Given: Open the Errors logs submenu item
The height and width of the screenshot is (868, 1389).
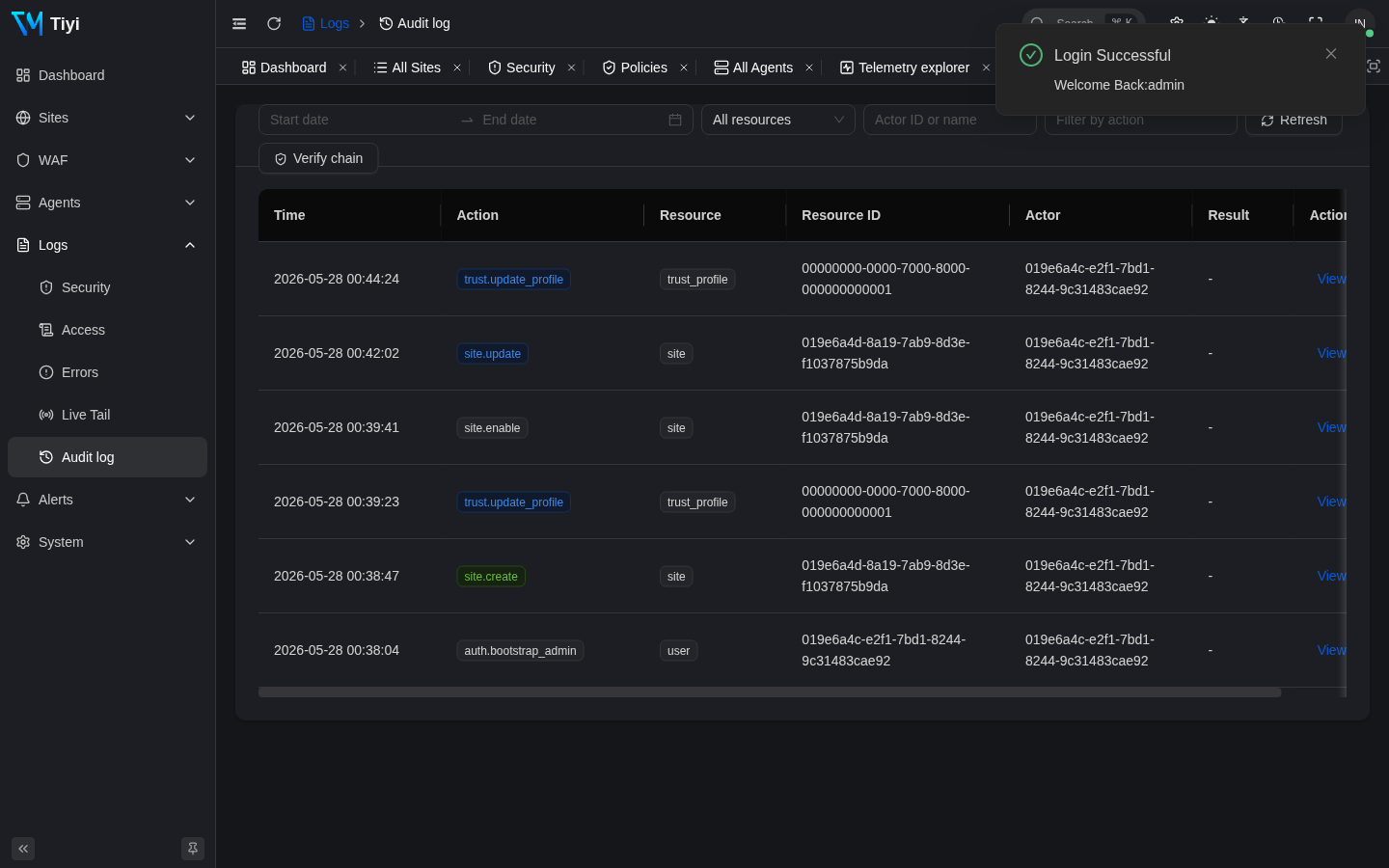Looking at the screenshot, I should [107, 372].
